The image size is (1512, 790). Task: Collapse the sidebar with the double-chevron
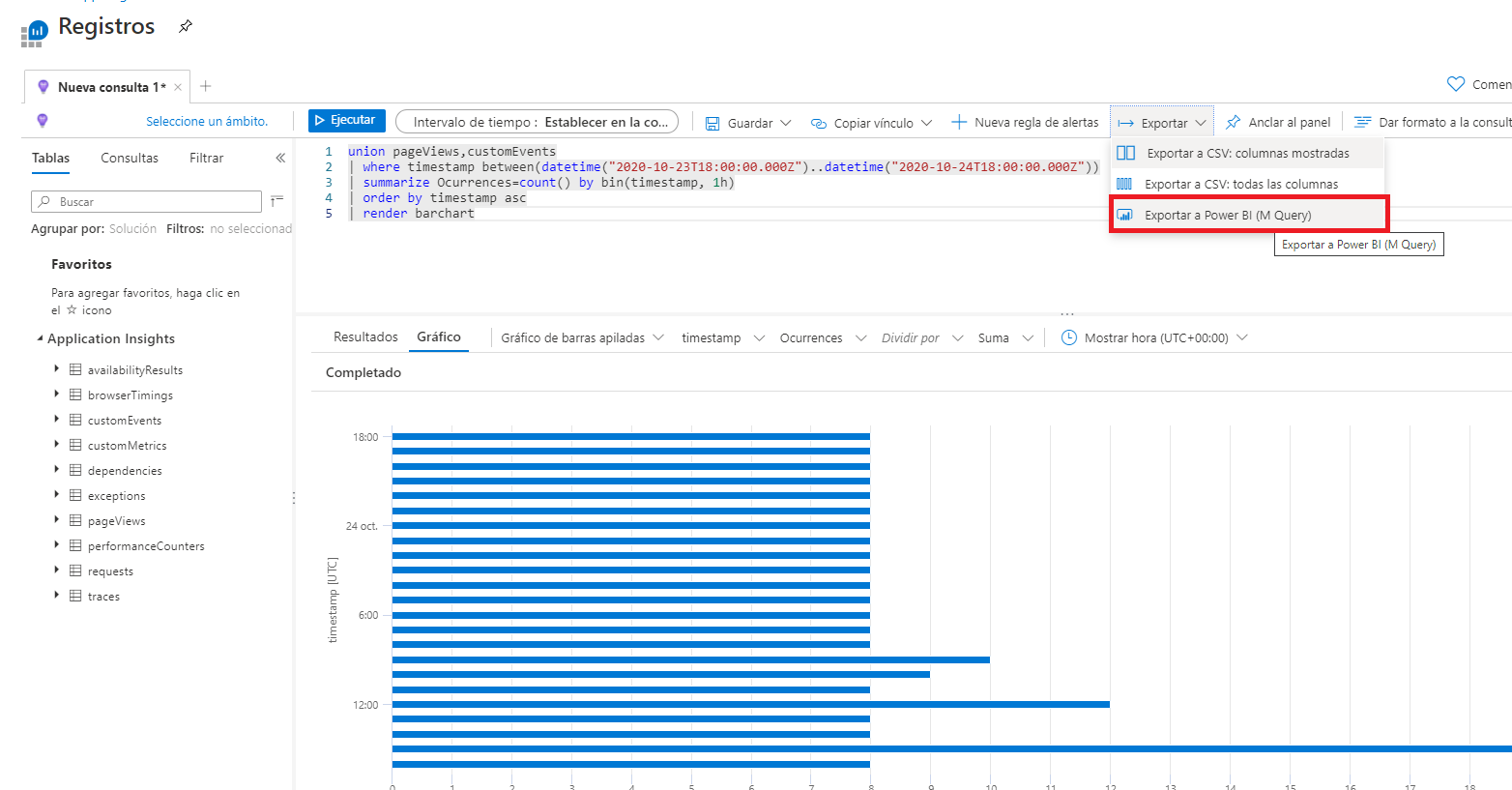pyautogui.click(x=278, y=157)
